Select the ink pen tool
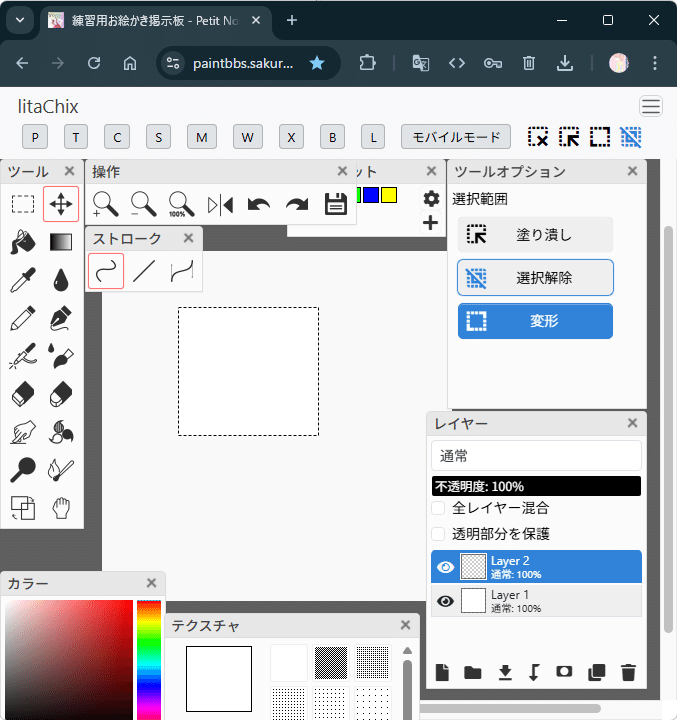 pos(61,318)
